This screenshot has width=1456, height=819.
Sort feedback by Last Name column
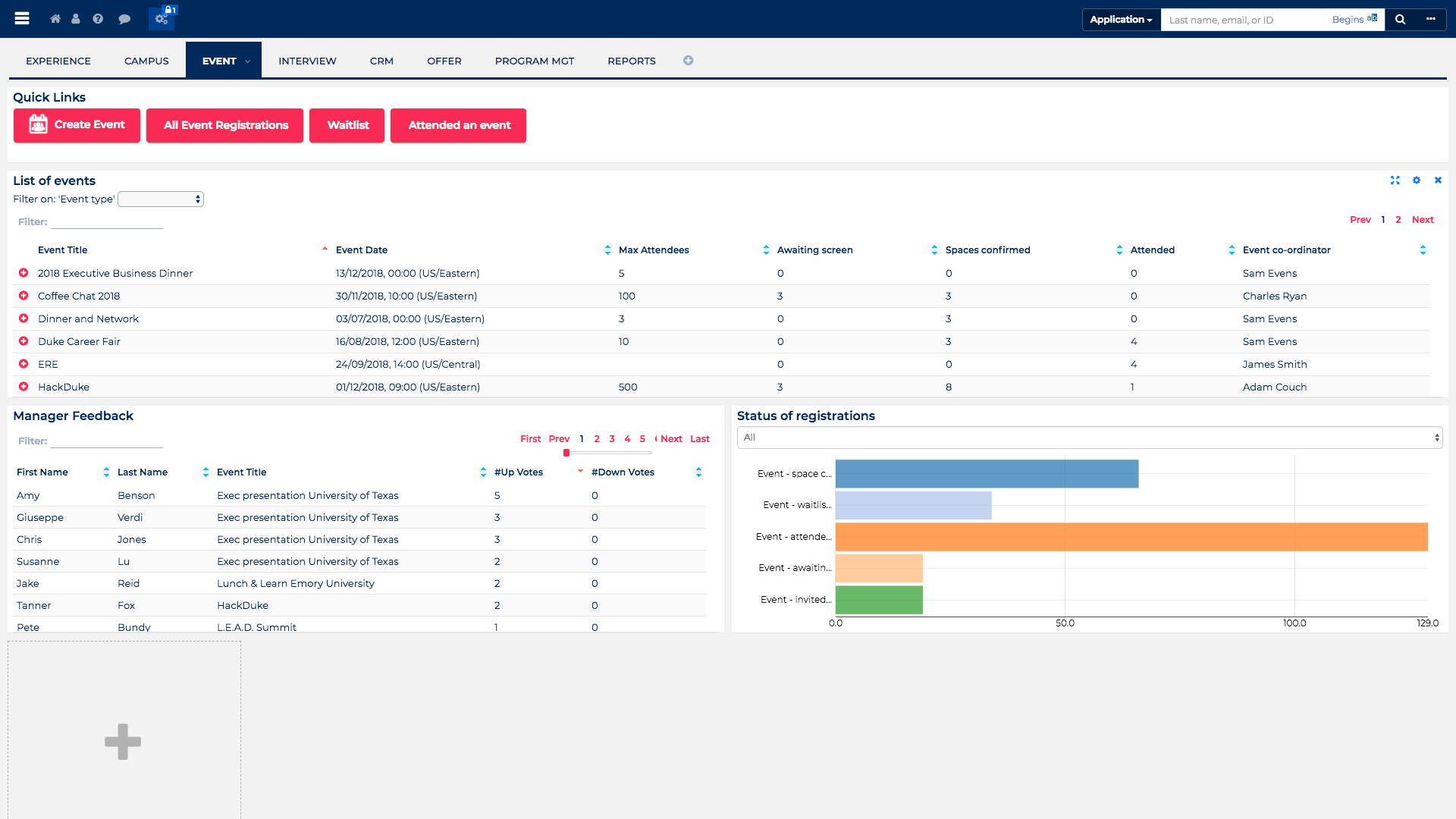click(143, 472)
